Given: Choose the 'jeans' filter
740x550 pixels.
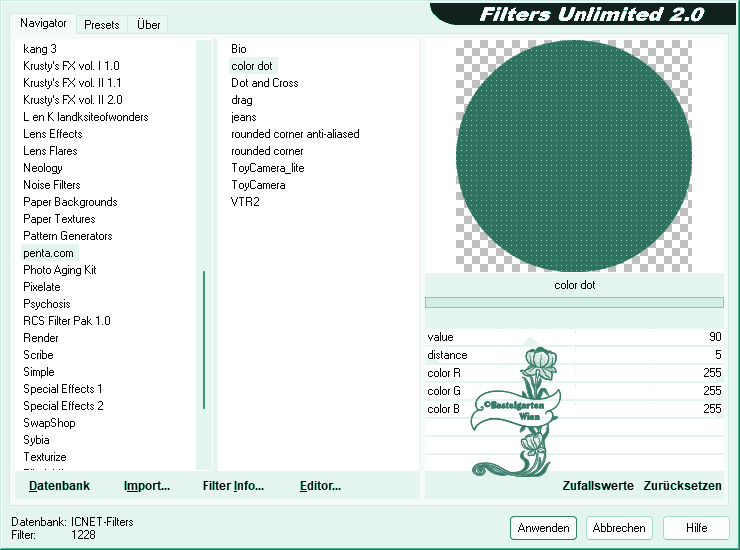Looking at the screenshot, I should coord(244,117).
